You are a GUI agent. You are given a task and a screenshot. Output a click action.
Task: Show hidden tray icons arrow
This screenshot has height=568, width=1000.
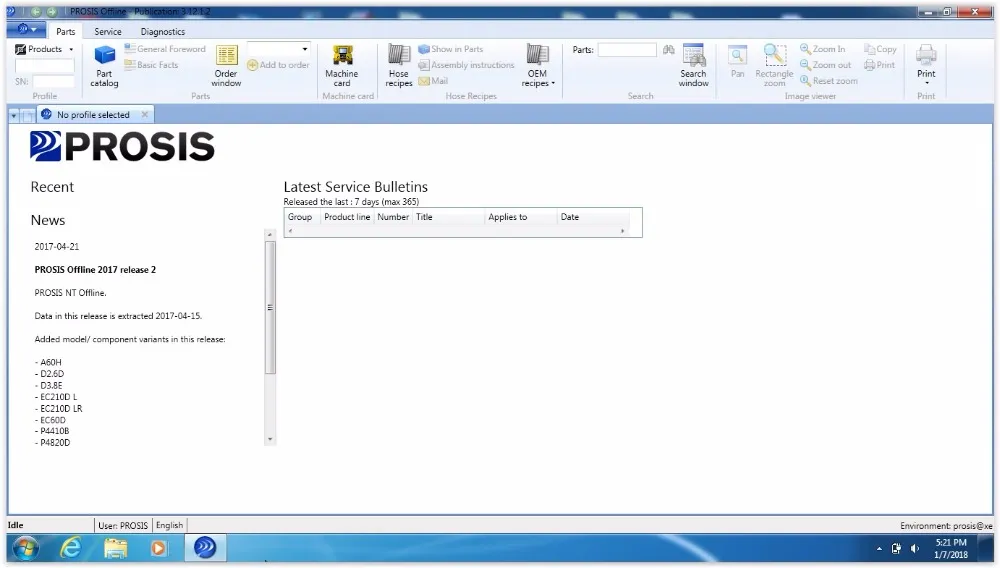pos(879,549)
